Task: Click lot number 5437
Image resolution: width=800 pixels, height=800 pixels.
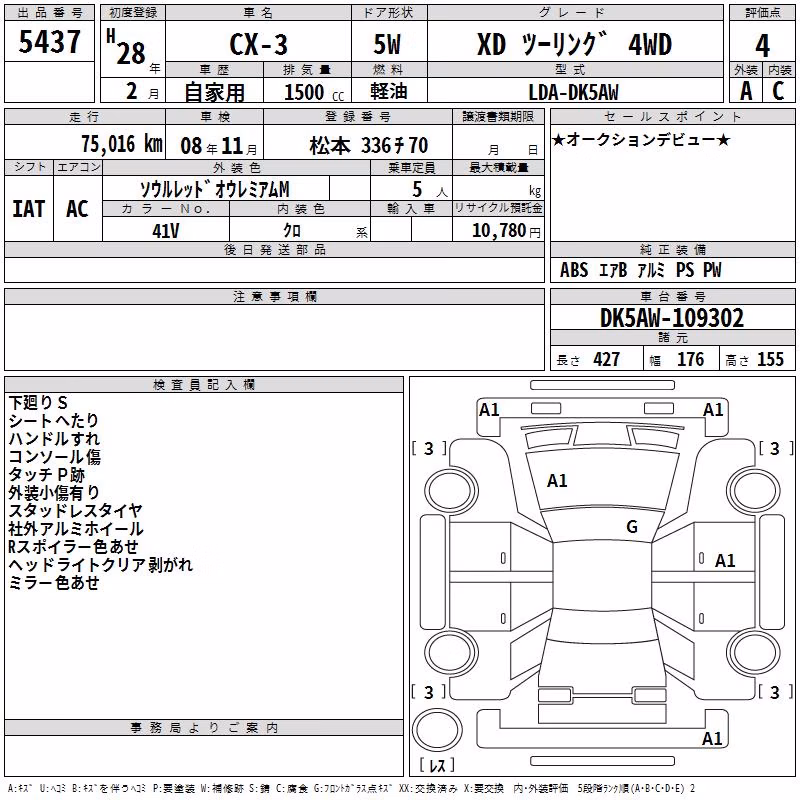Action: [49, 42]
